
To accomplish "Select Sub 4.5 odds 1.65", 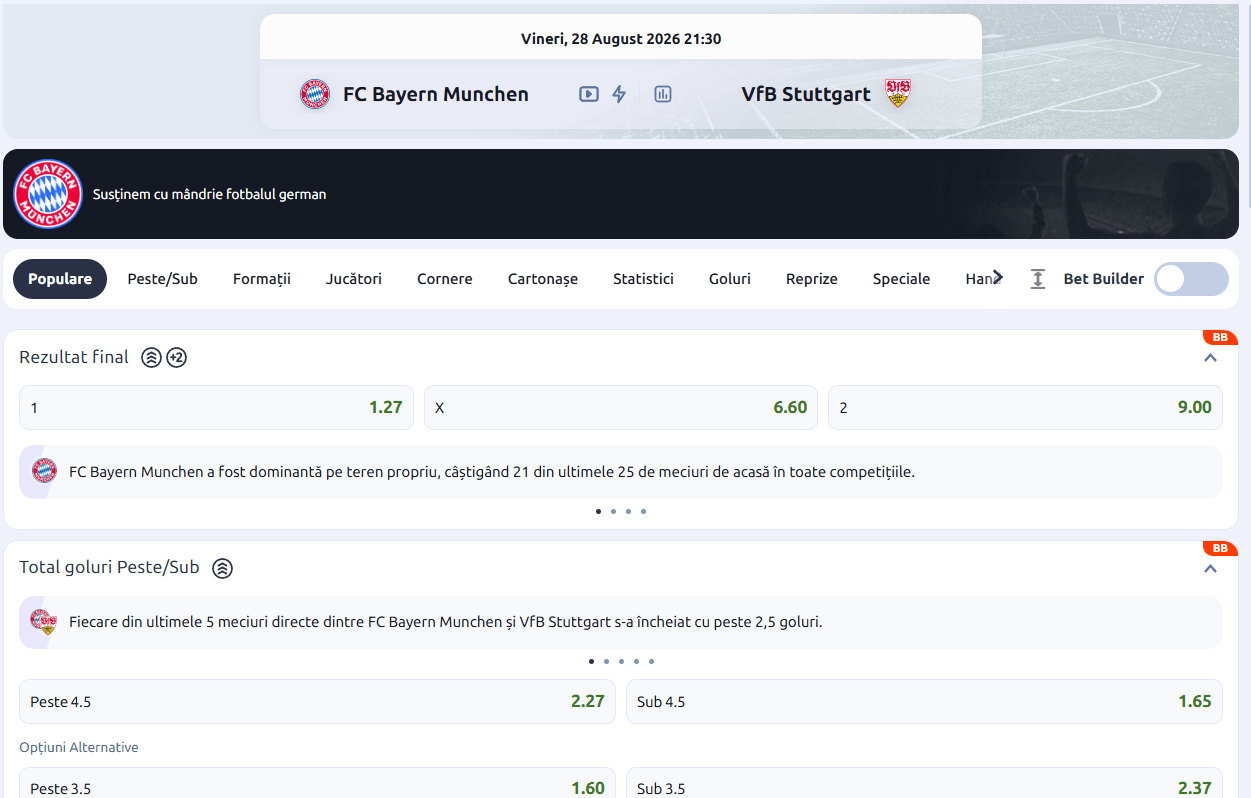I will (924, 702).
